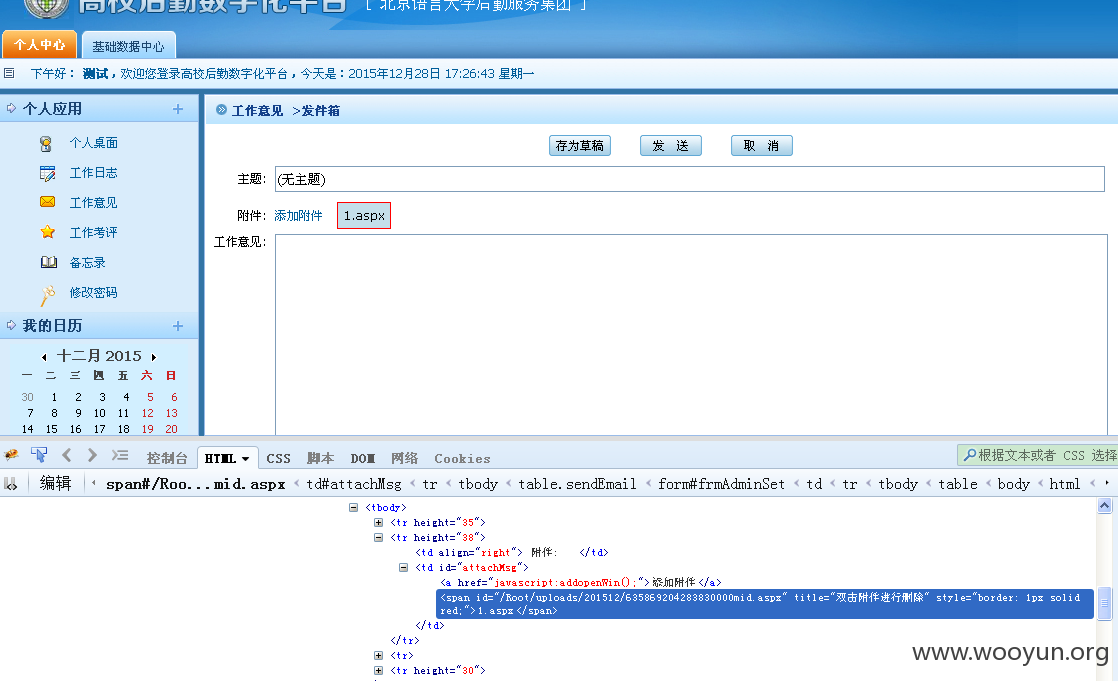Viewport: 1118px width, 681px height.
Task: Select highlighted span element line
Action: pyautogui.click(x=764, y=604)
